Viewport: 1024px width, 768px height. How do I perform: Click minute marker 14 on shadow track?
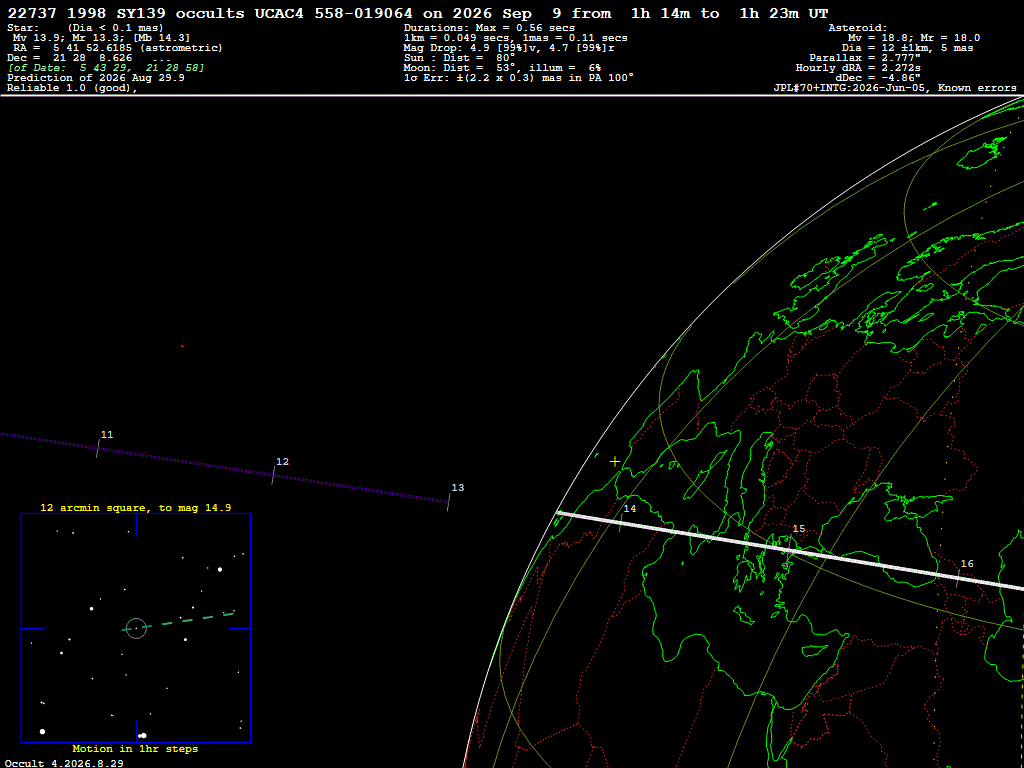[621, 523]
